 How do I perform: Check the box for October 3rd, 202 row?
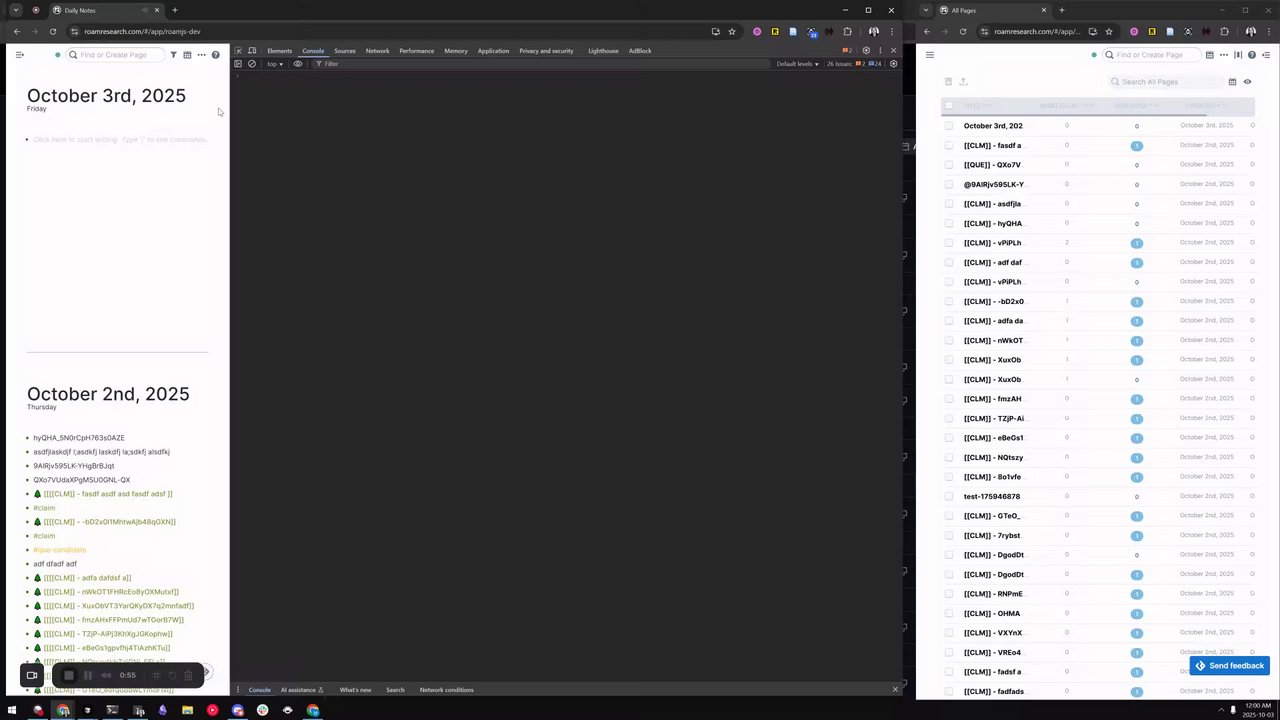click(949, 126)
